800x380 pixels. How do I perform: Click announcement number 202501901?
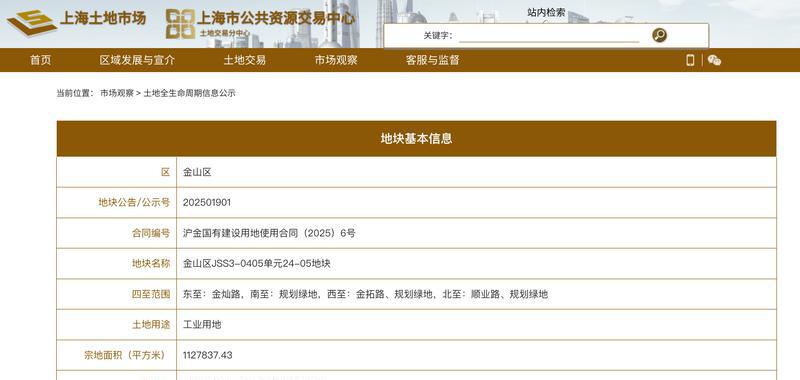(x=207, y=202)
